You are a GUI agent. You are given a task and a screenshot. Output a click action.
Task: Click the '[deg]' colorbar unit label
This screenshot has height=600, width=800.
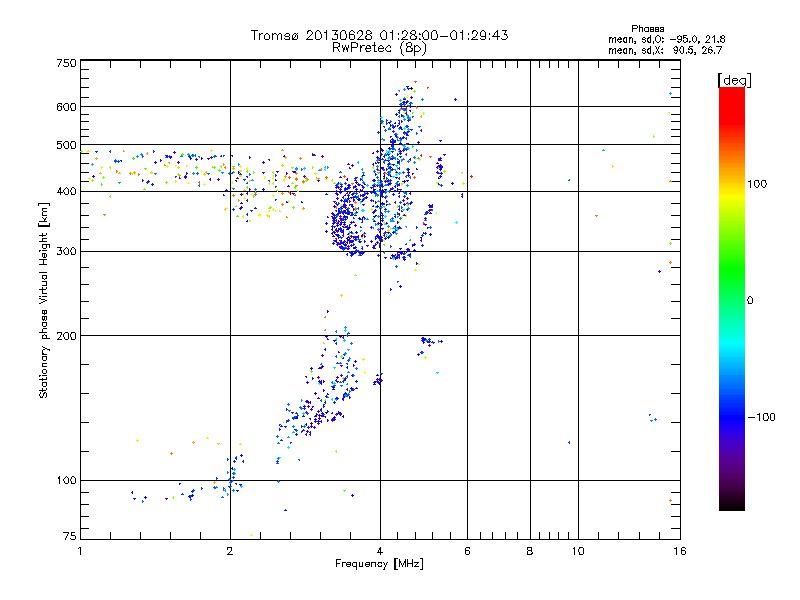[734, 80]
